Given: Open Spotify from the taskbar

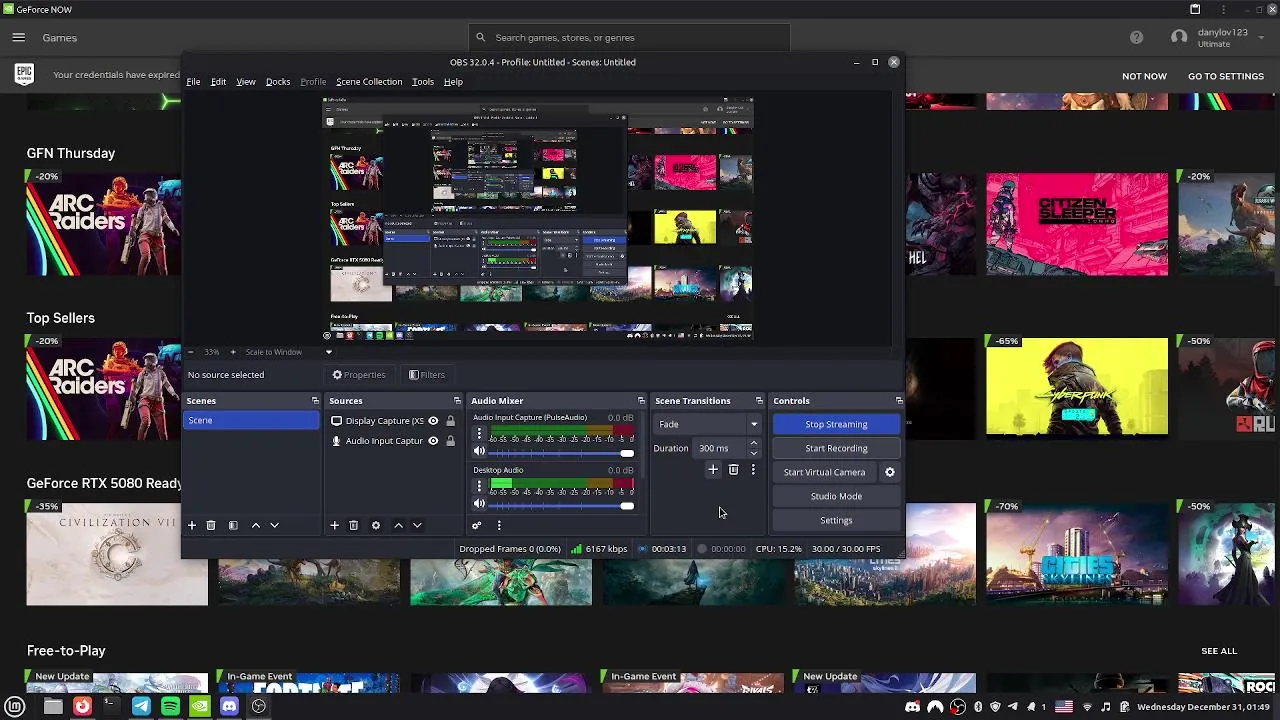Looking at the screenshot, I should [x=170, y=706].
